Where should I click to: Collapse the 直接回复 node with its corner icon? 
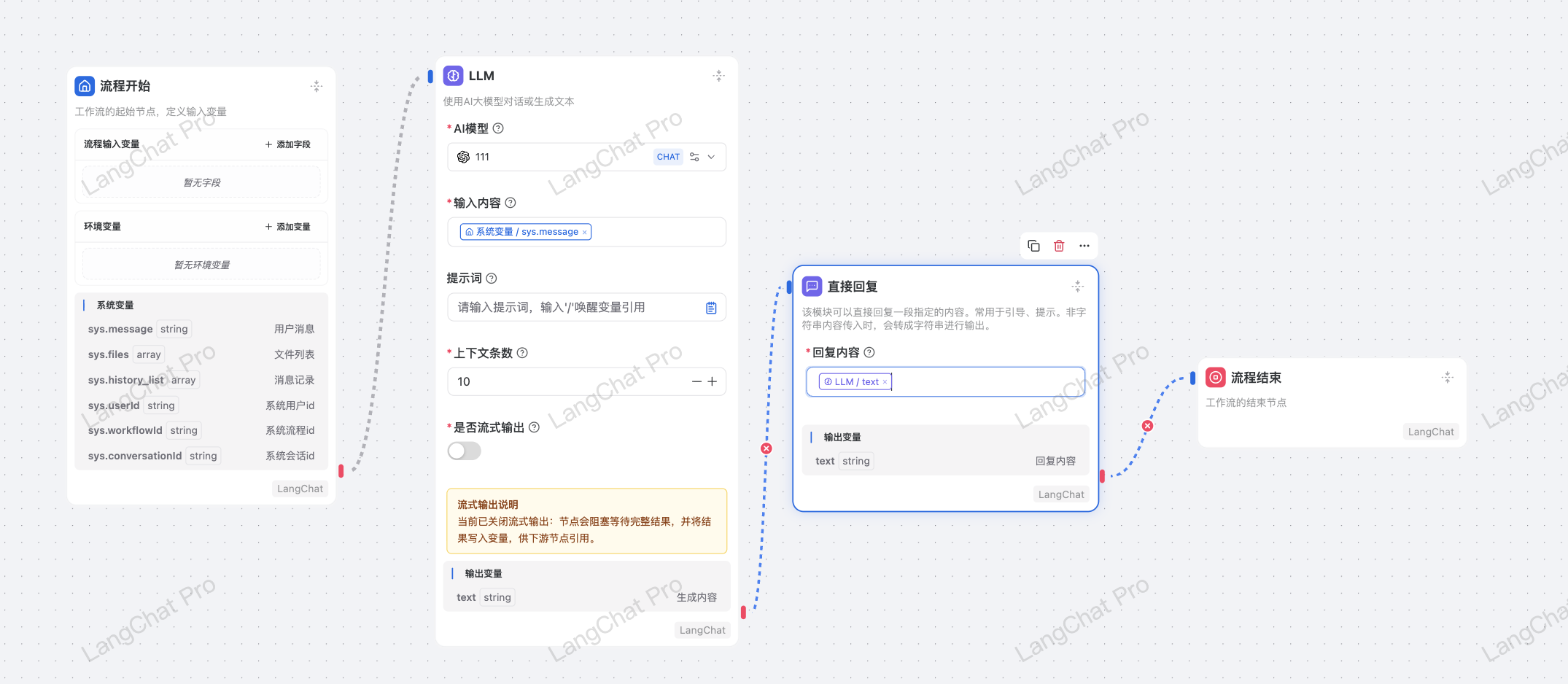tap(1077, 287)
